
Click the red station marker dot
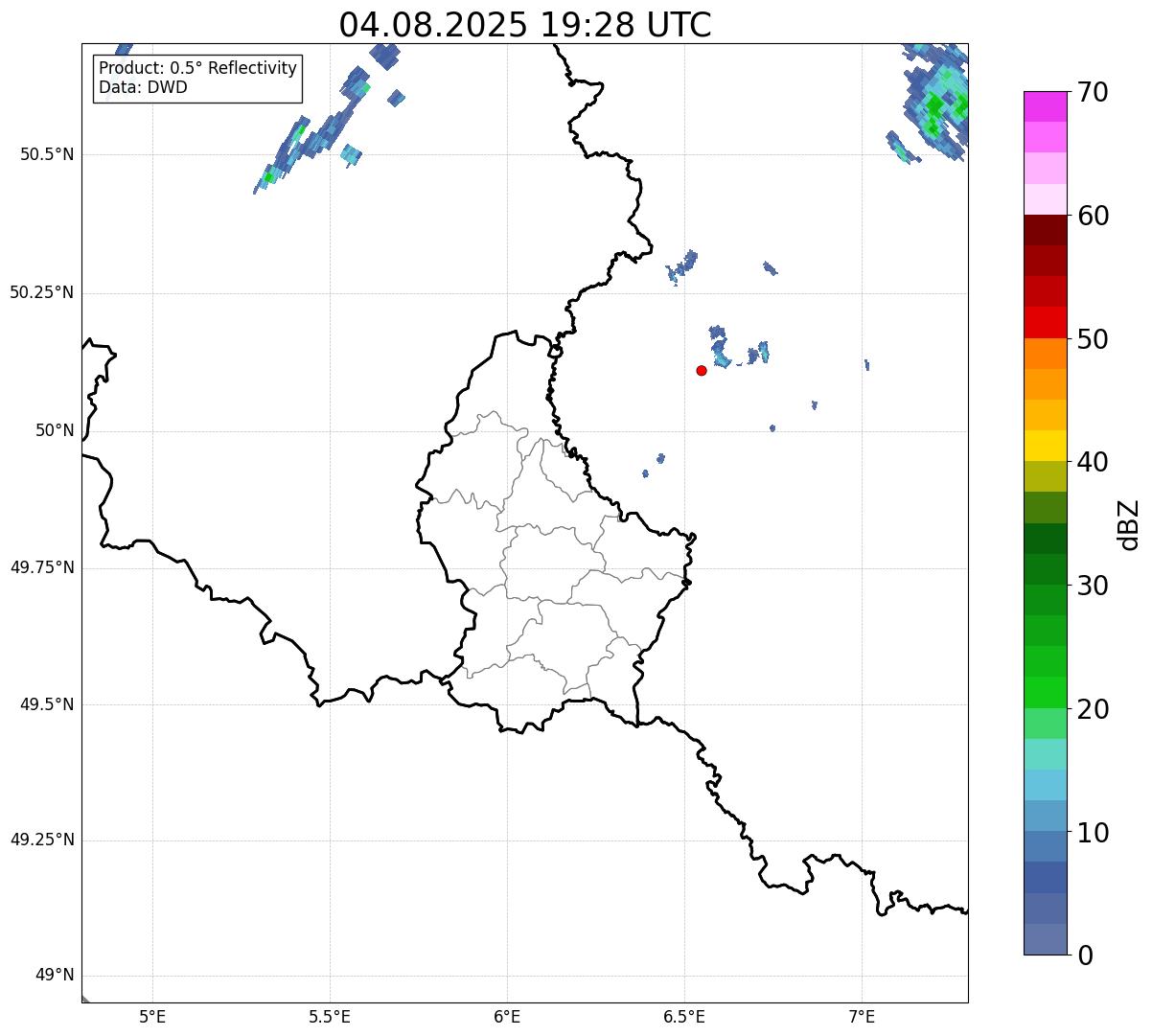[702, 370]
